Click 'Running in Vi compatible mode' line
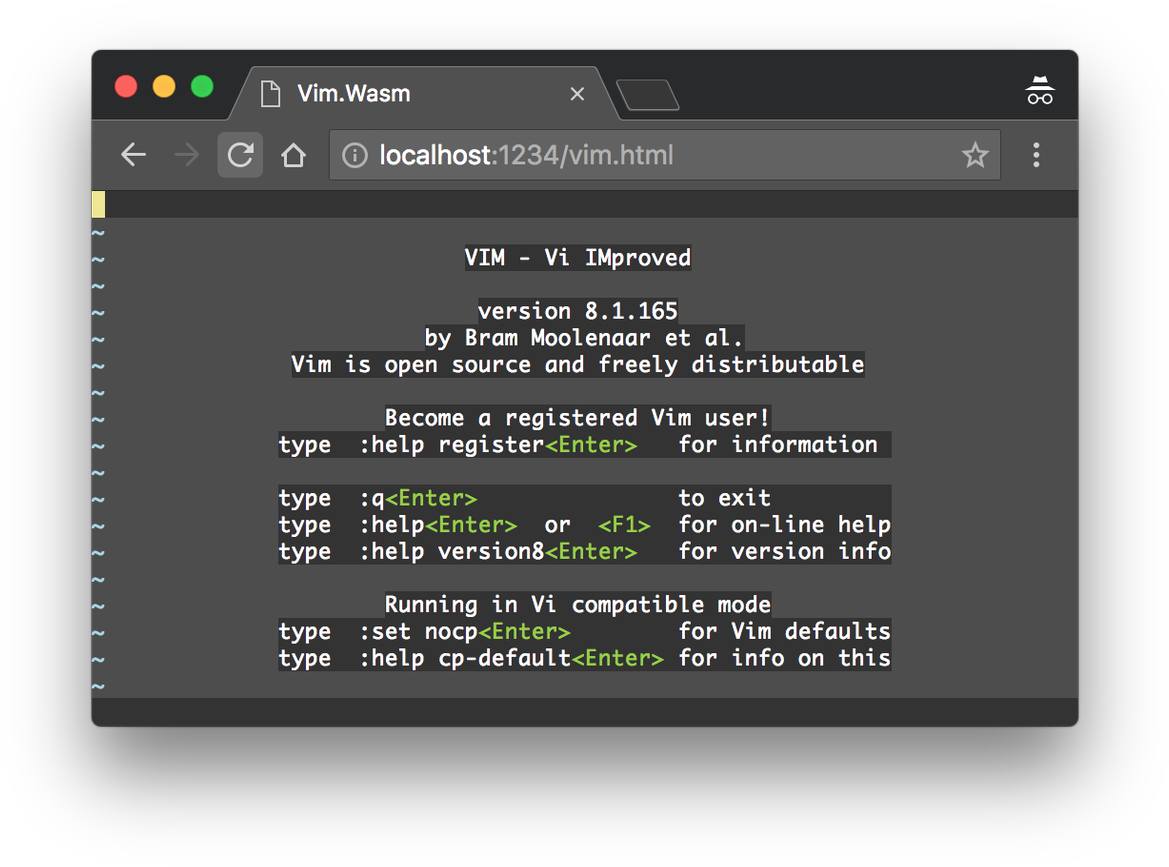Viewport: 1169px width, 867px height. click(x=578, y=605)
